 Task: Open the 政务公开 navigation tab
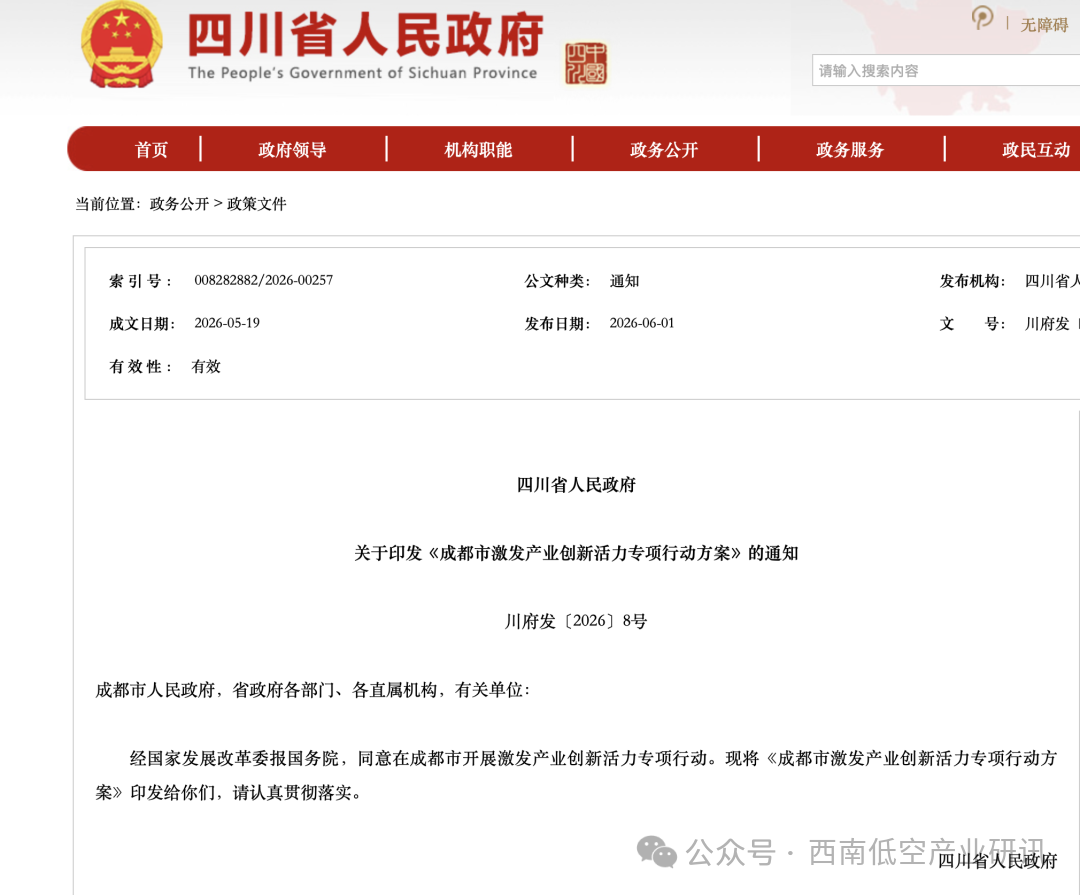click(665, 150)
